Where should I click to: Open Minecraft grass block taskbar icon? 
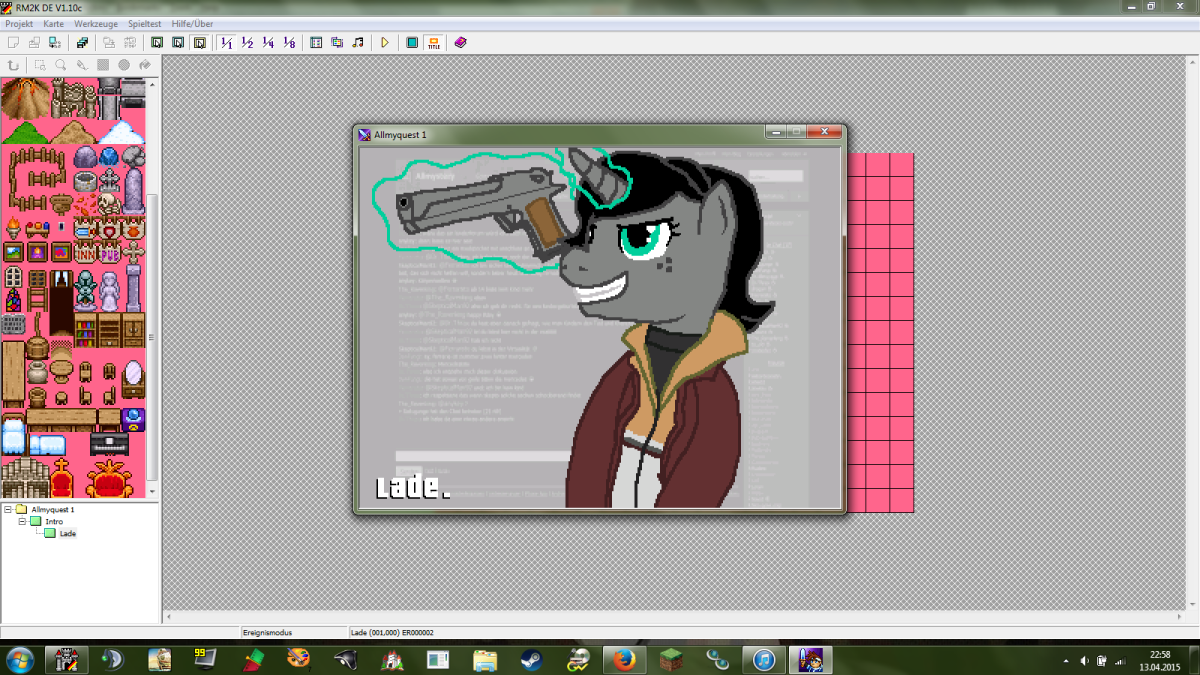(x=671, y=660)
